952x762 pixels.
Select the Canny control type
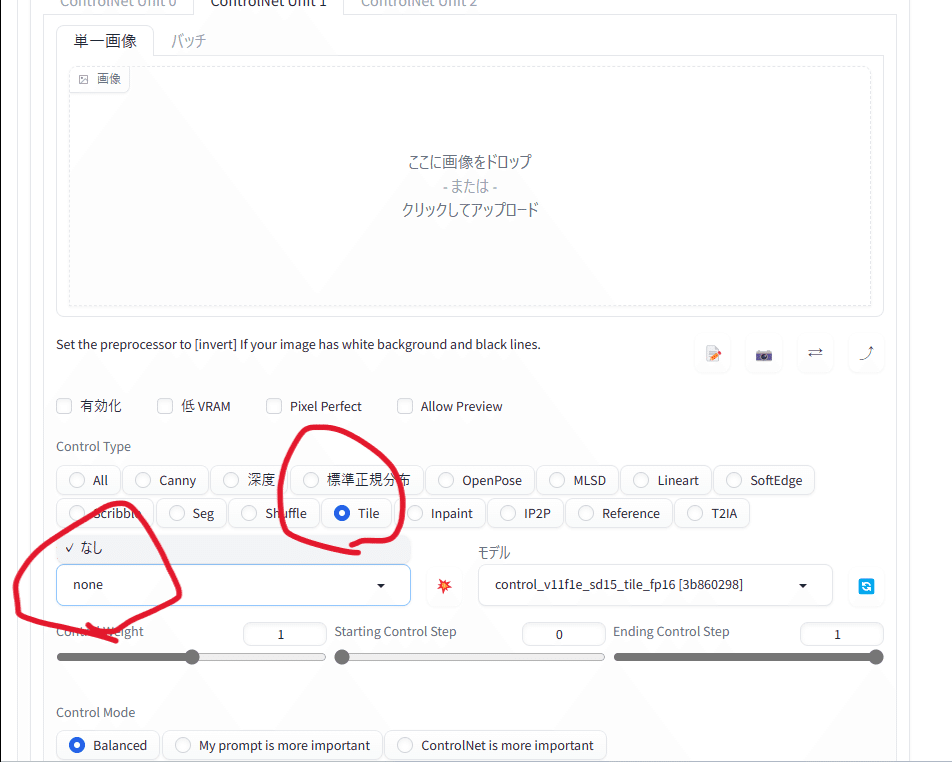[x=166, y=480]
